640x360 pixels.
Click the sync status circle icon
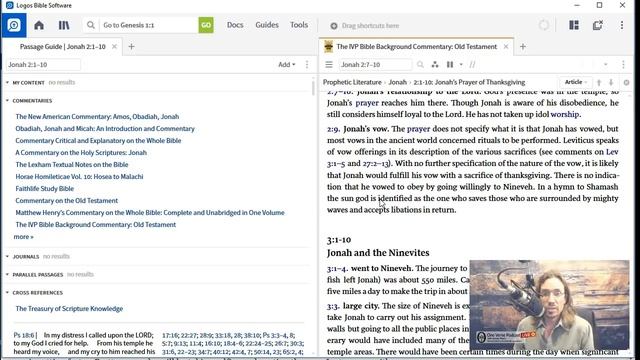tap(544, 25)
